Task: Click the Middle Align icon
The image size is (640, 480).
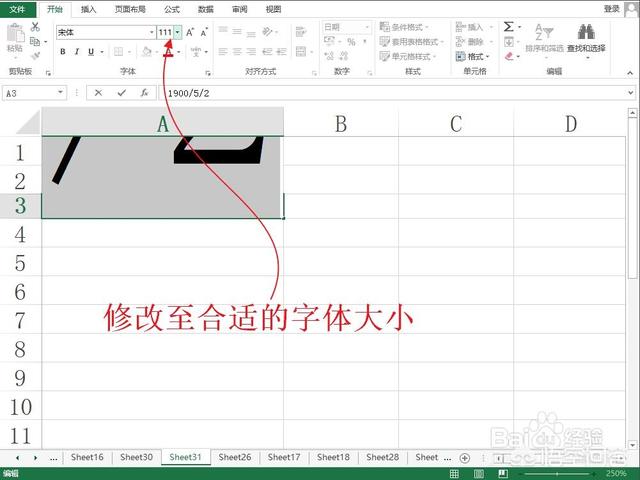Action: point(237,31)
